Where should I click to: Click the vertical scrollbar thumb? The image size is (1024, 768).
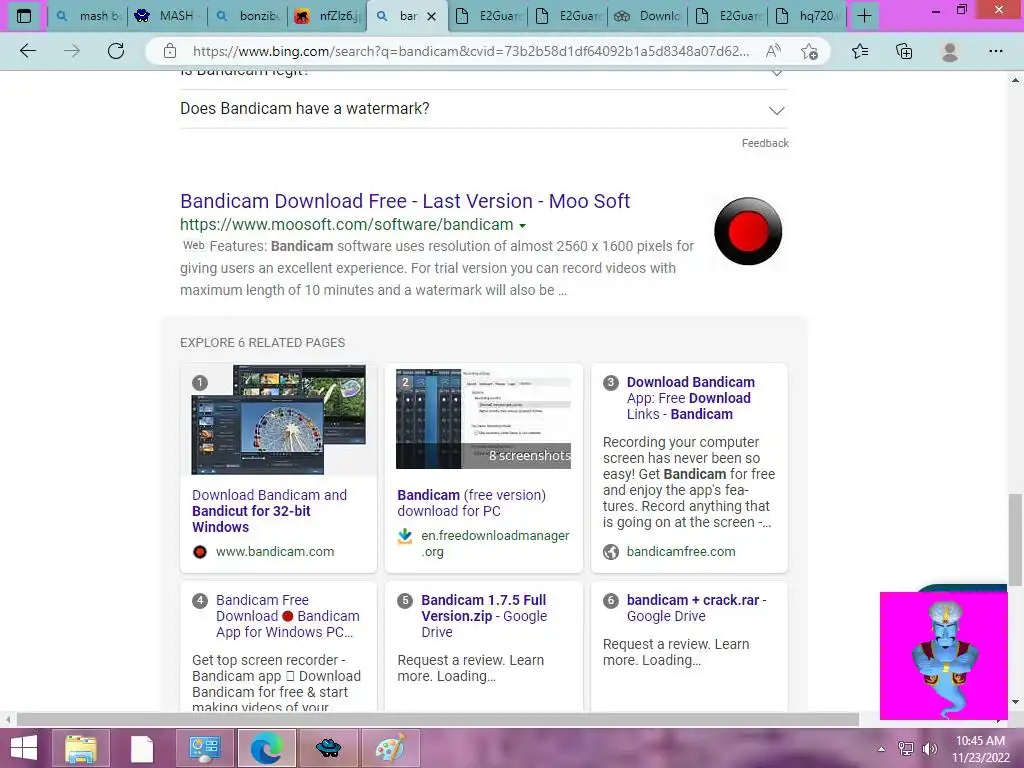(x=1015, y=539)
